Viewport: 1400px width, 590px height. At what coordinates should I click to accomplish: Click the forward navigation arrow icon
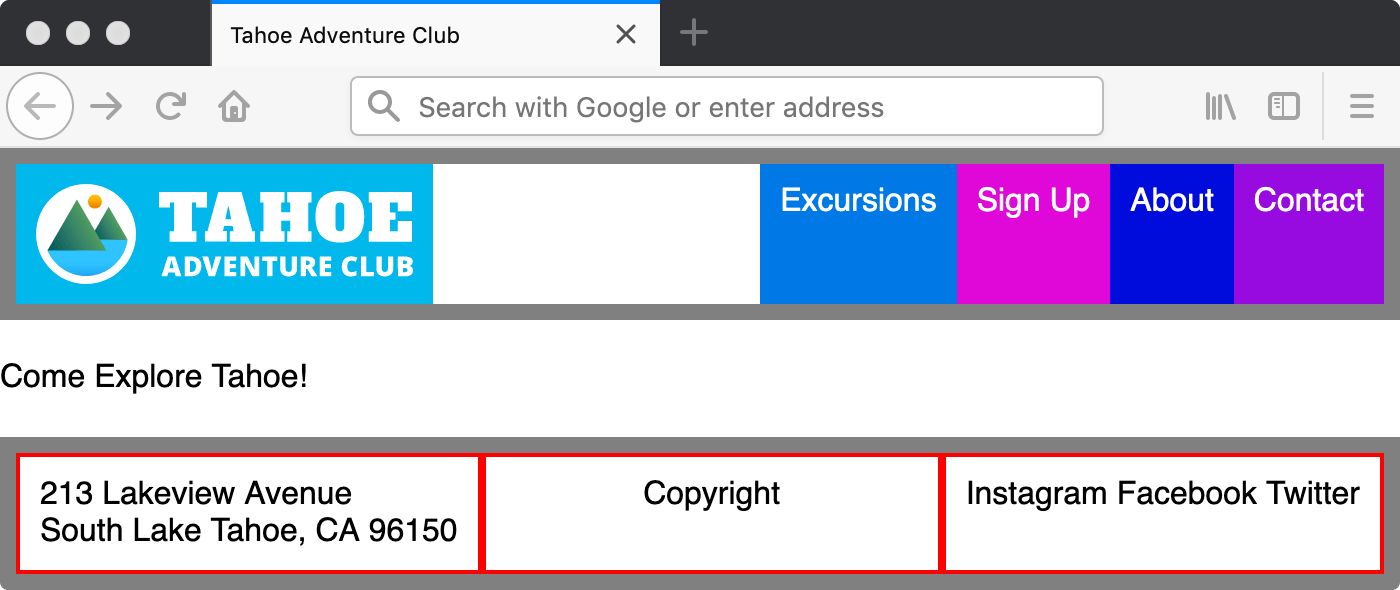(x=106, y=106)
